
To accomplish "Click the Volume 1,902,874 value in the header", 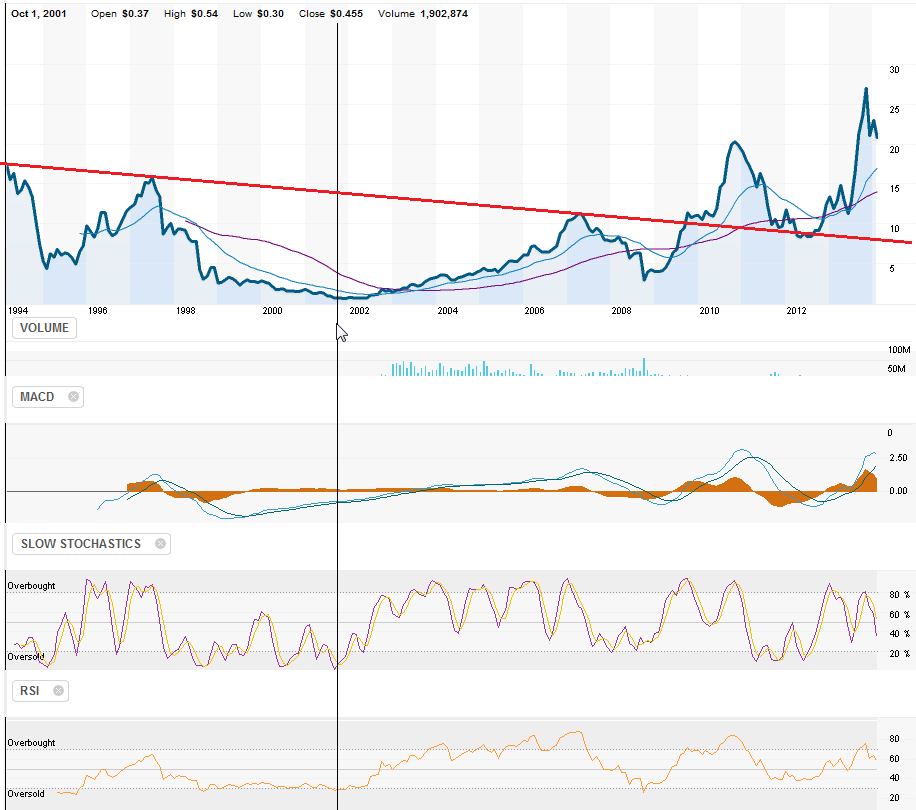I will tap(422, 14).
